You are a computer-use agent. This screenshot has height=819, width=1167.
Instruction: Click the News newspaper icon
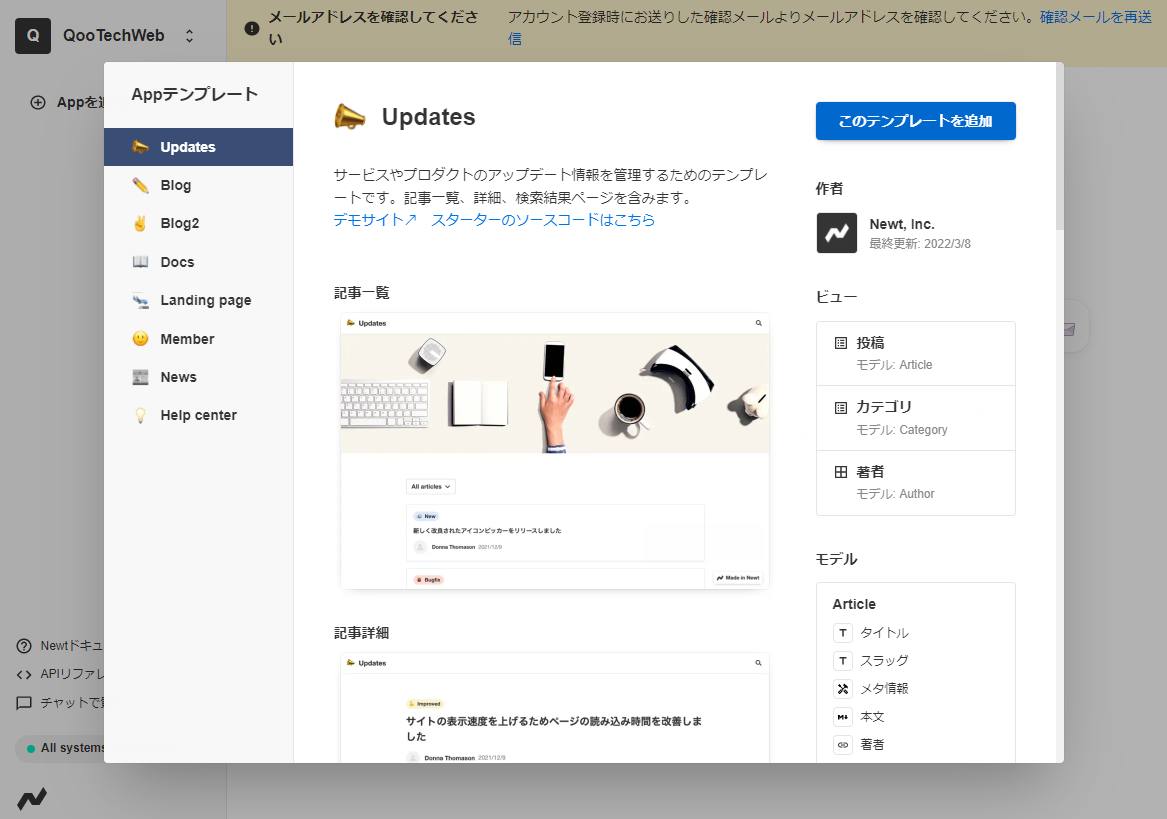point(141,377)
